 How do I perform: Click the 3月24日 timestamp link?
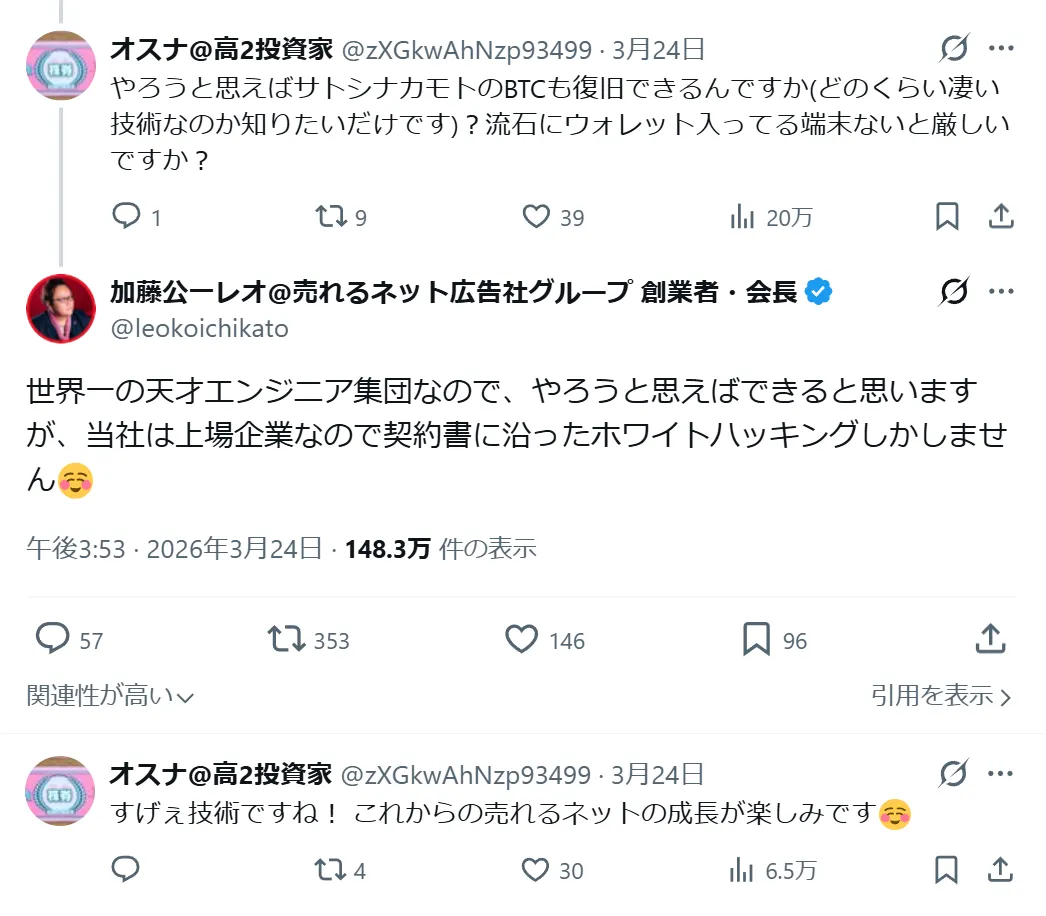[x=659, y=45]
